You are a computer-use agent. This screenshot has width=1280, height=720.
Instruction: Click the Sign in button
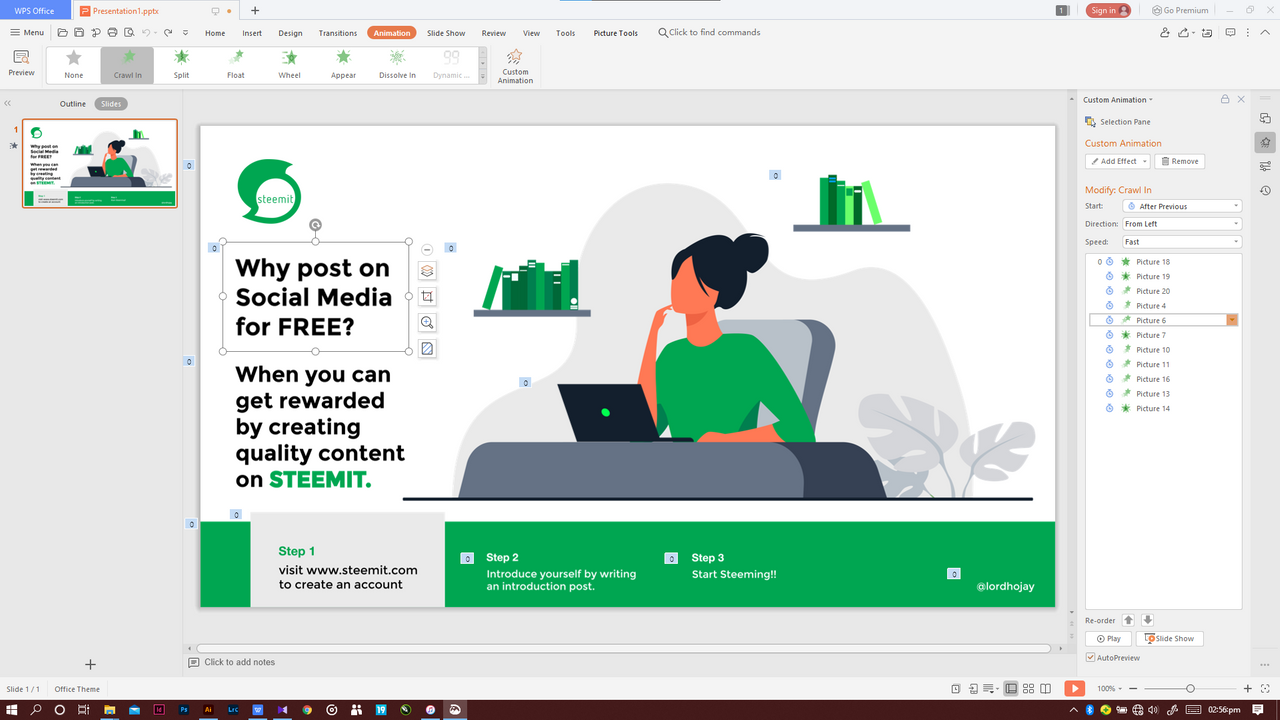coord(1108,10)
